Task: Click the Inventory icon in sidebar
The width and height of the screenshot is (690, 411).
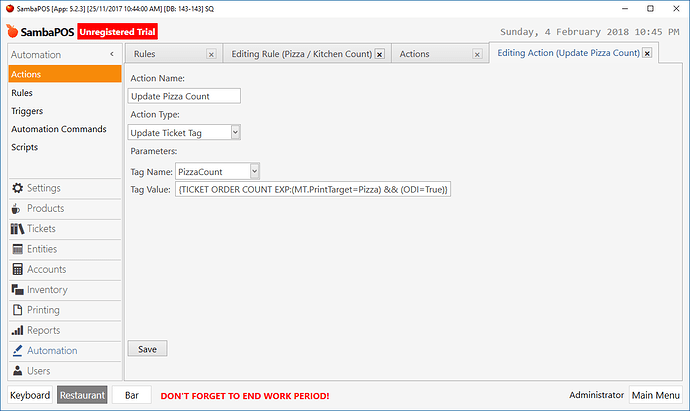Action: 18,290
